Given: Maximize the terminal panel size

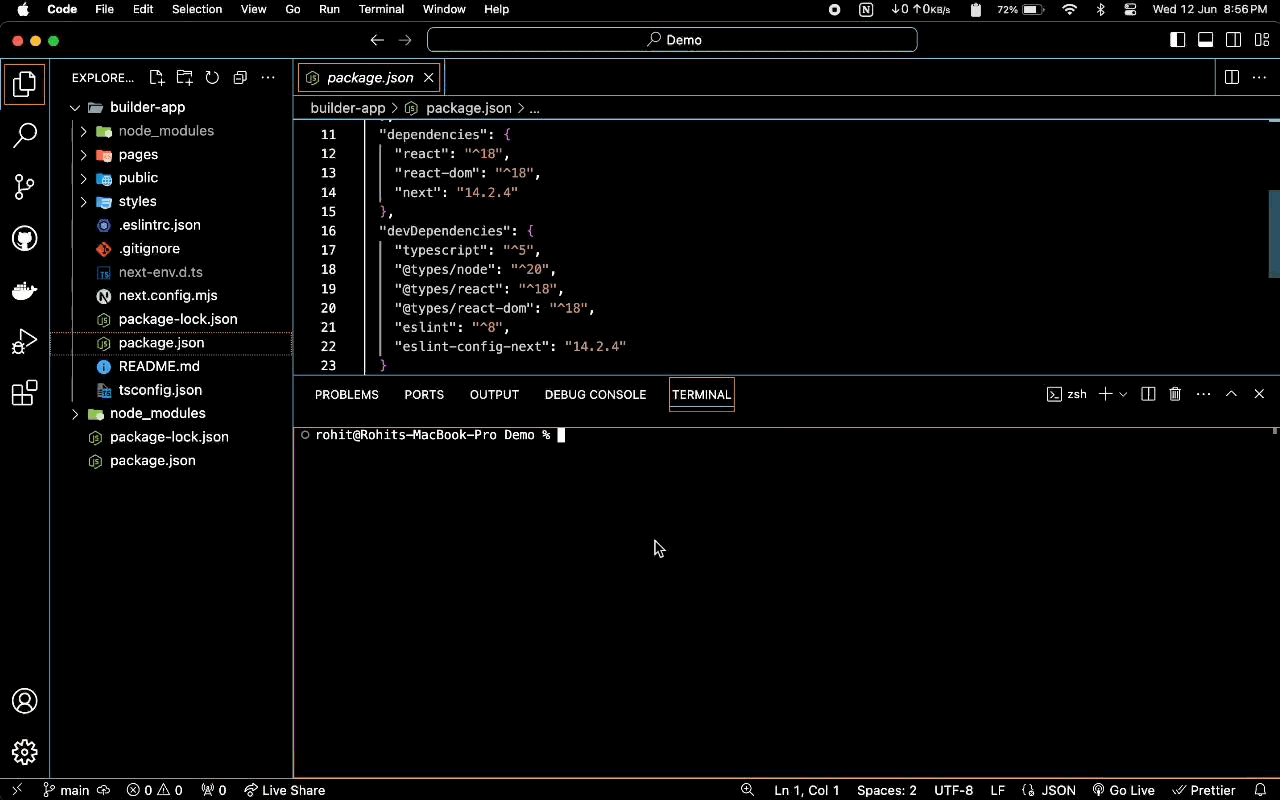Looking at the screenshot, I should click(x=1231, y=394).
